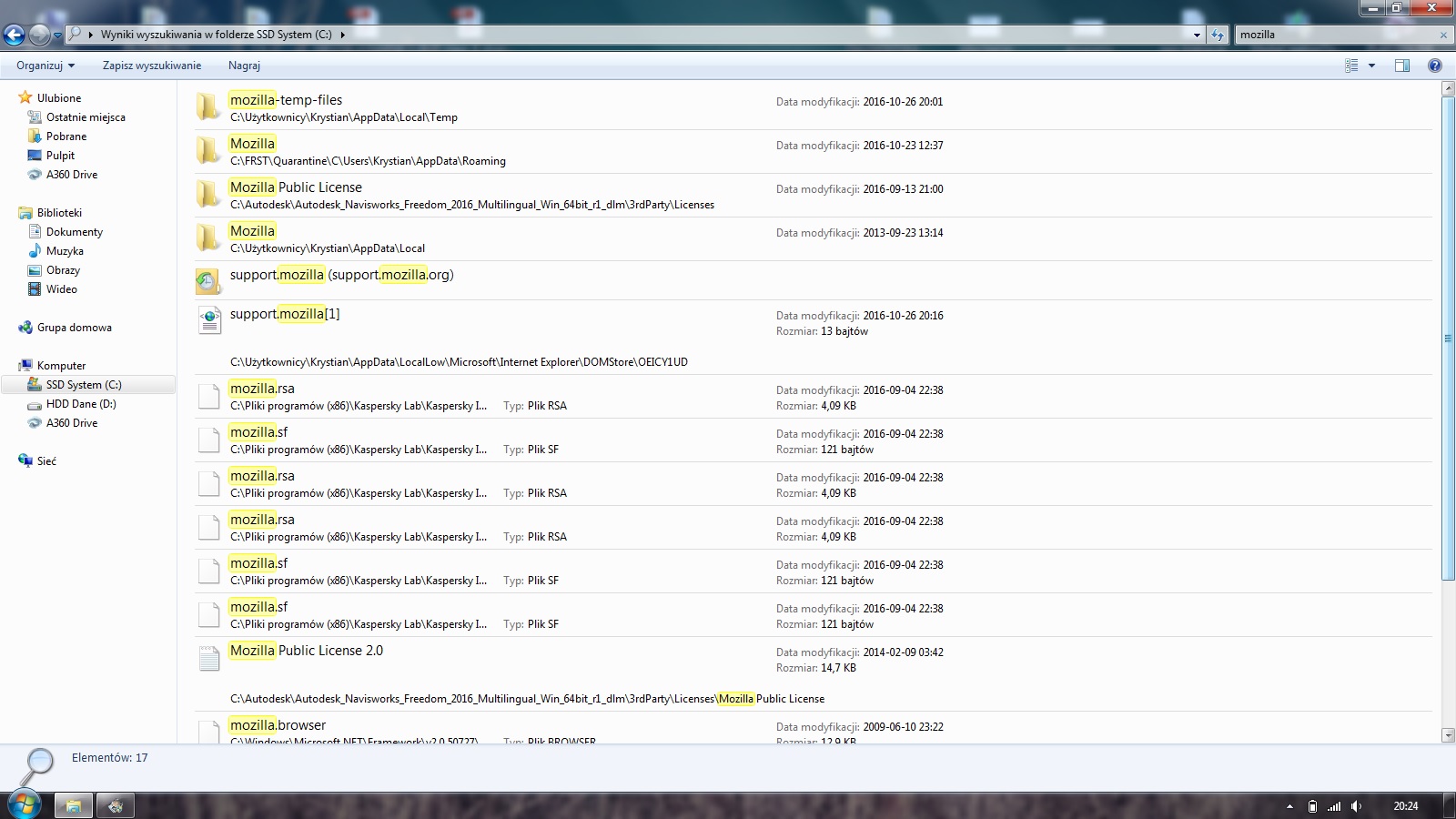The width and height of the screenshot is (1456, 819).
Task: Open network signal tray icon
Action: coord(1334,806)
